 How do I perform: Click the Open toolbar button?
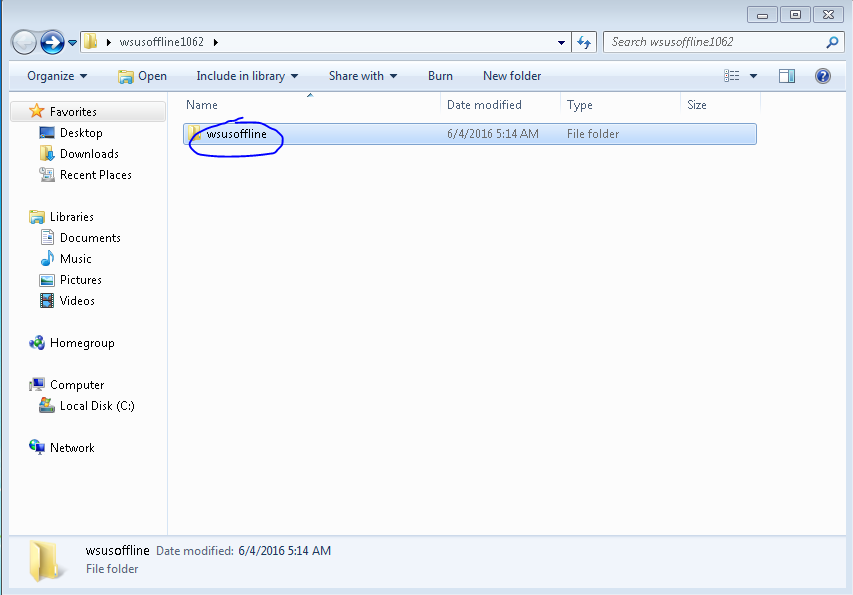point(143,76)
